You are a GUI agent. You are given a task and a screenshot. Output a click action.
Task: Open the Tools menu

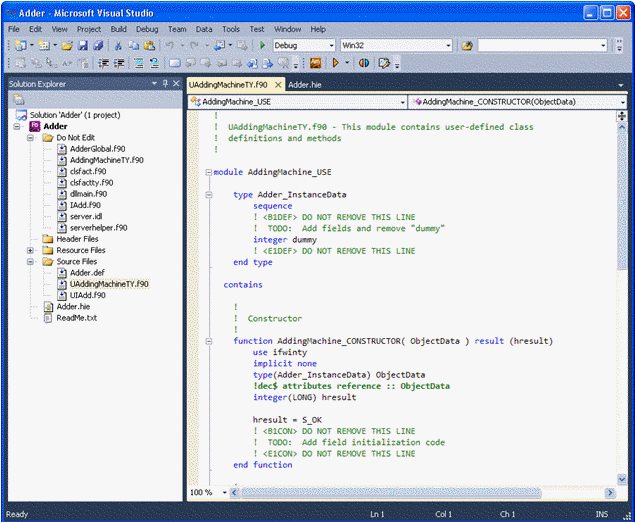231,29
